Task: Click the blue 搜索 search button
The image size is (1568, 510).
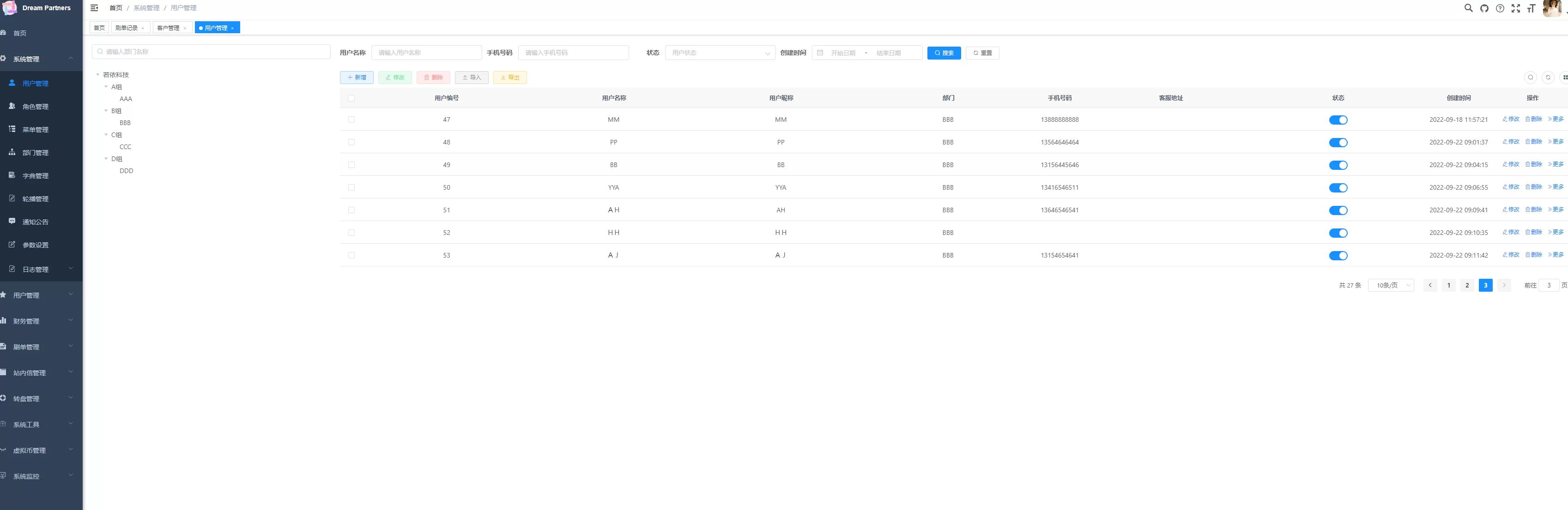Action: click(944, 53)
